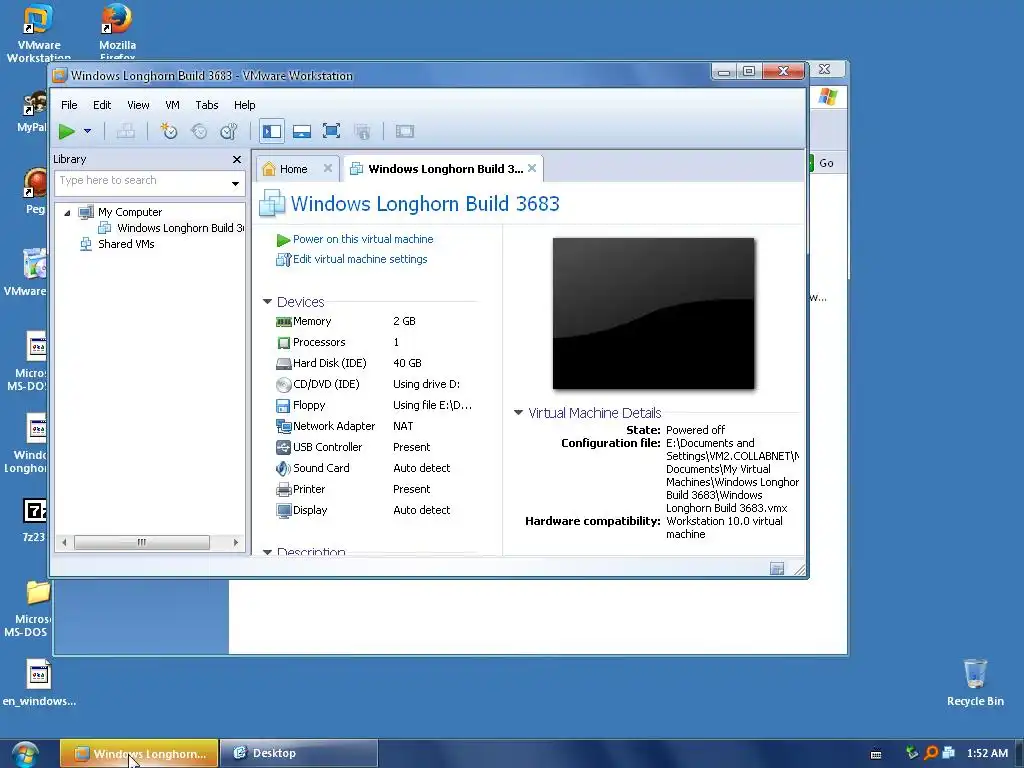Open the File menu

(x=69, y=105)
